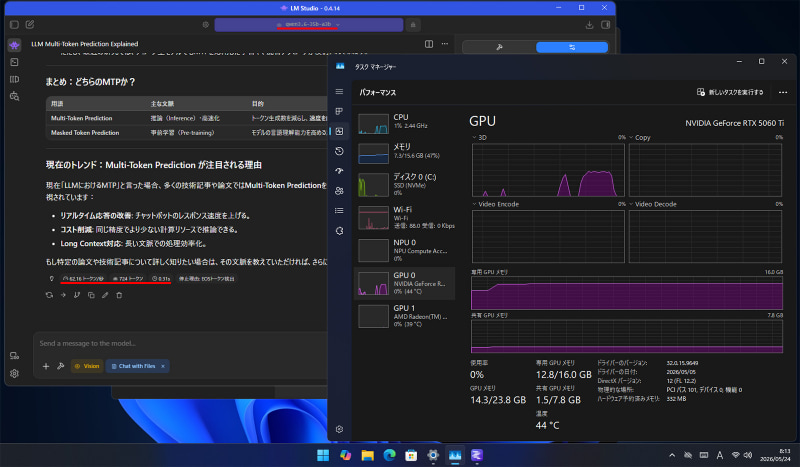Change the 3D graph engine dropdown
The image size is (800, 467).
coord(478,137)
